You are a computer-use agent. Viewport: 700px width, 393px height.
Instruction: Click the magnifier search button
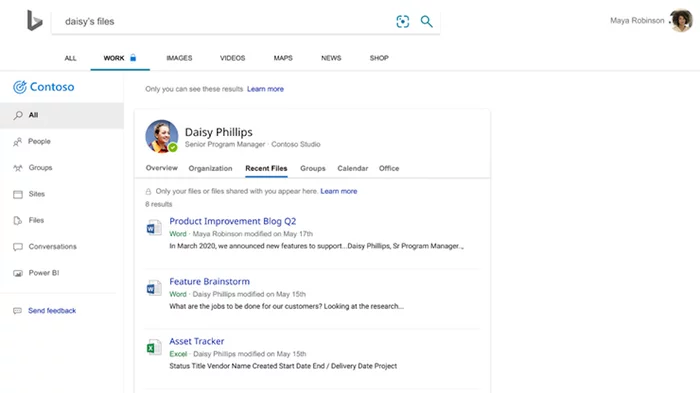click(x=426, y=21)
